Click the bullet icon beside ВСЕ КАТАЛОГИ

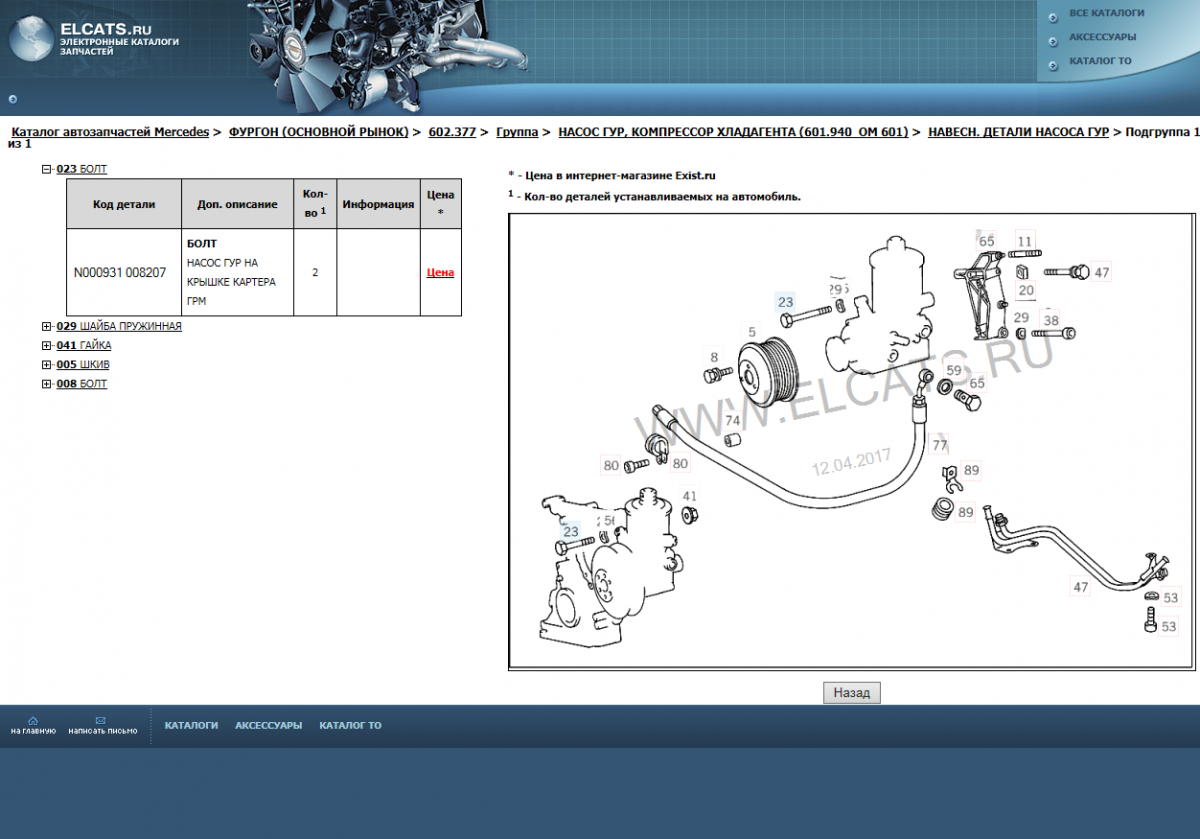pos(1053,17)
